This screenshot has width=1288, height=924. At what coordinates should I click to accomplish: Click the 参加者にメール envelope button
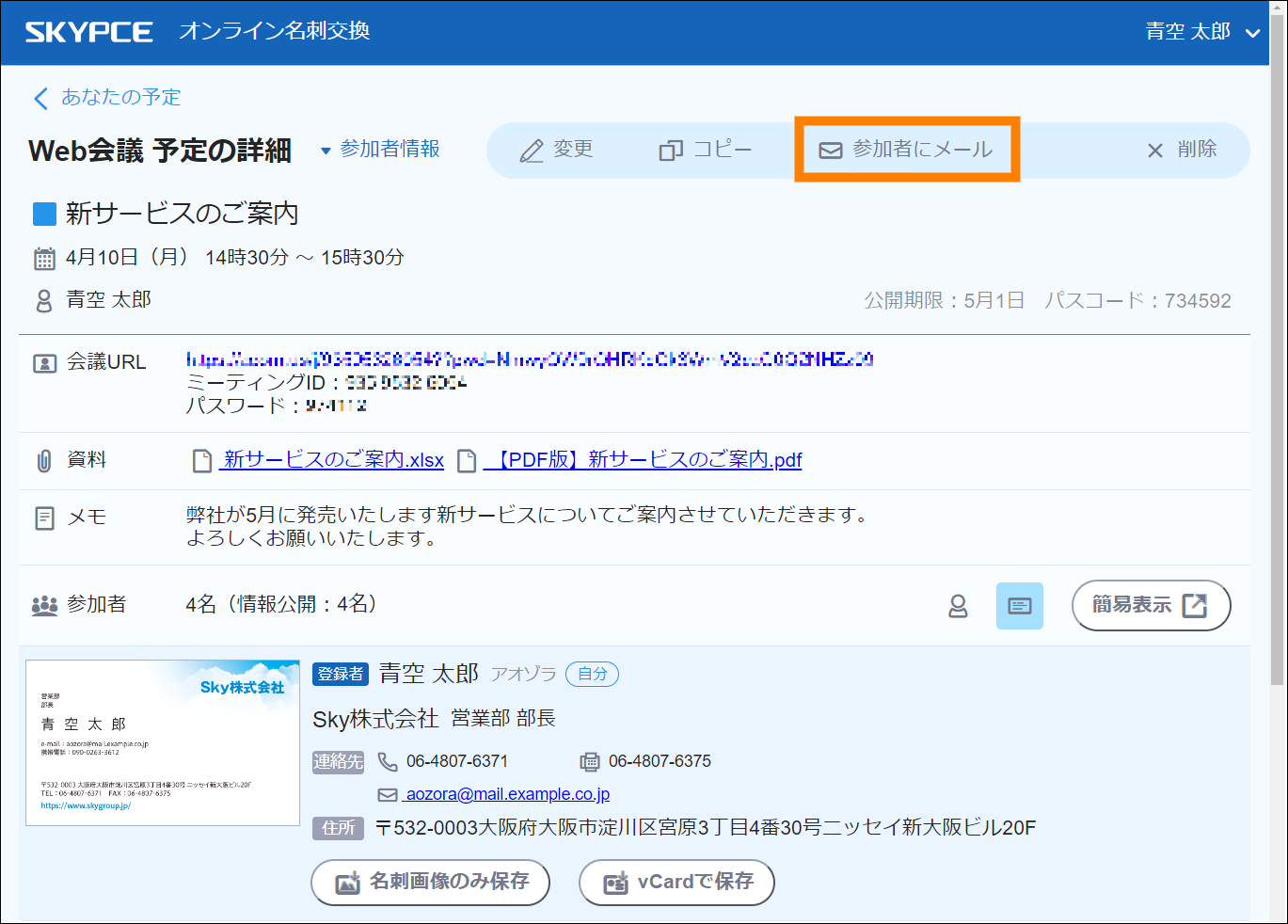click(906, 150)
